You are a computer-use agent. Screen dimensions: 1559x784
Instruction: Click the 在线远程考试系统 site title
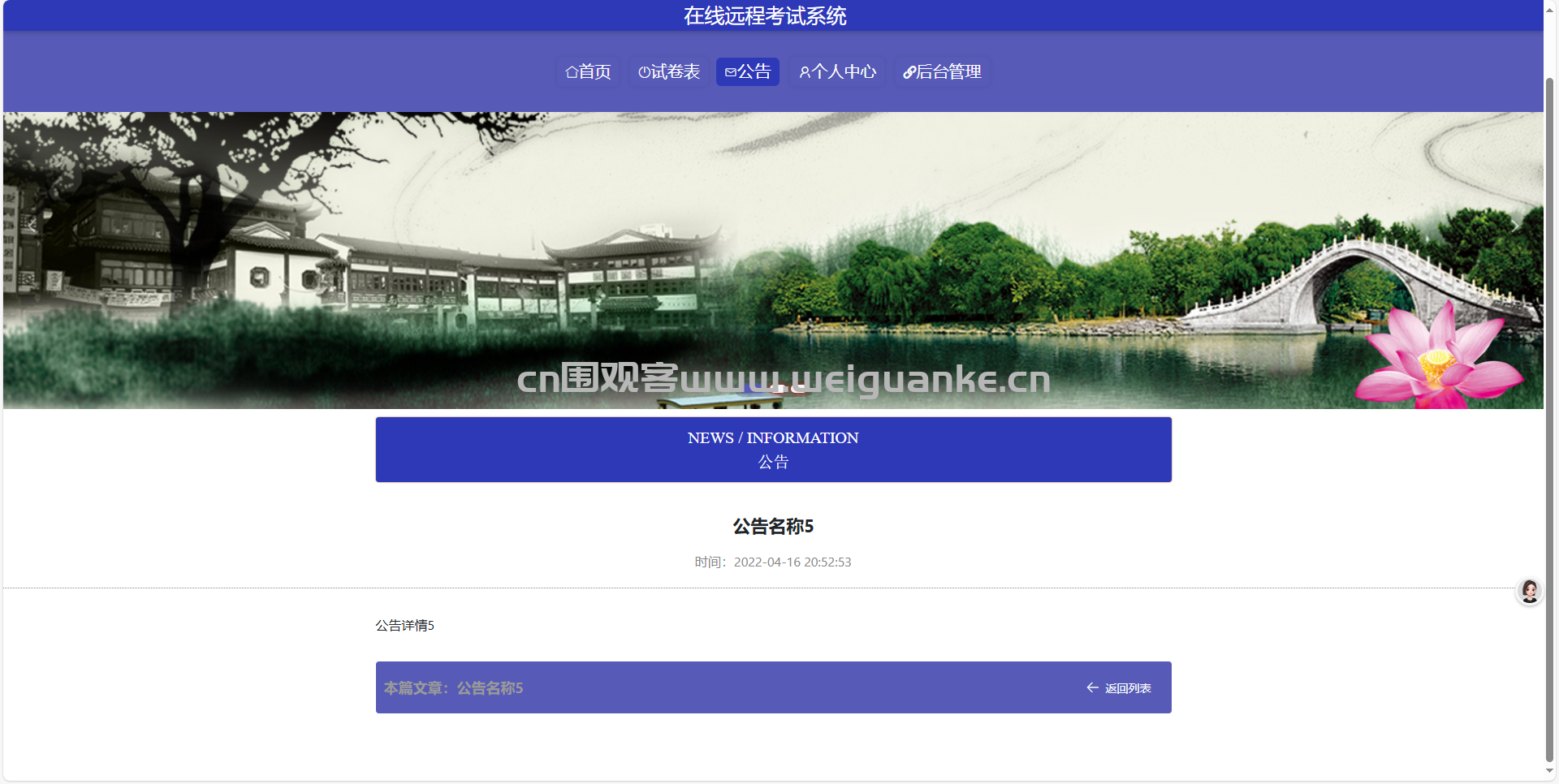tap(765, 16)
